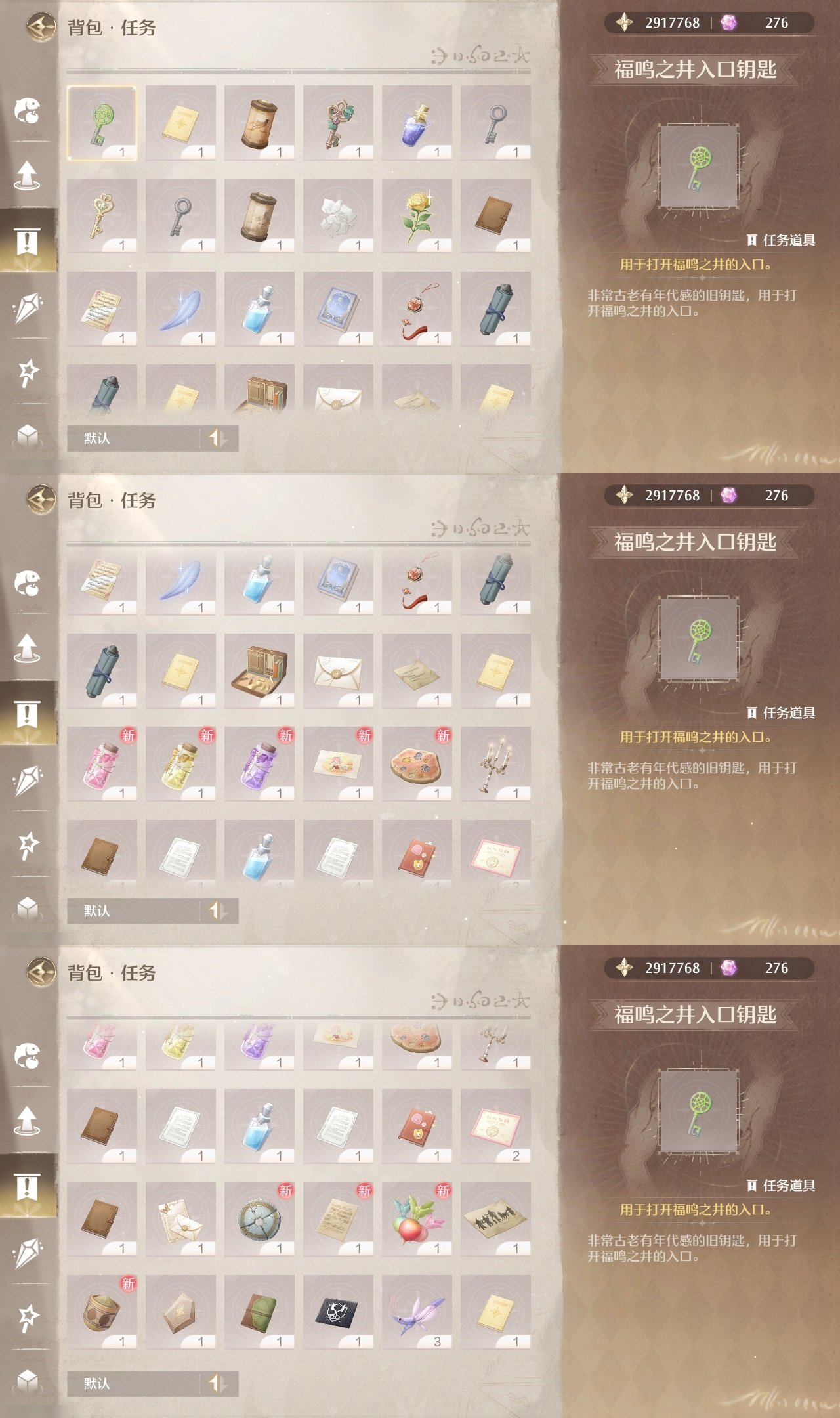Toggle sort order arrow in bottom 默认 bar
This screenshot has width=840, height=1418.
tap(217, 1383)
